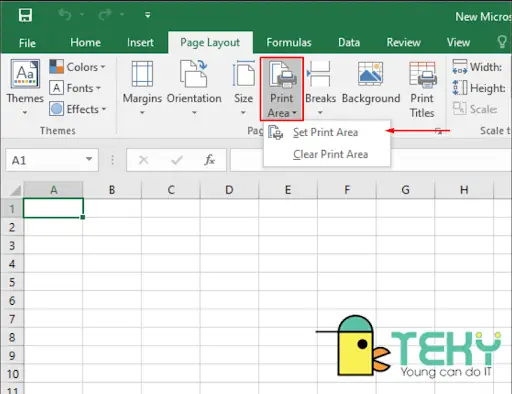The height and width of the screenshot is (394, 512).
Task: Select row 6 header
Action: click(x=12, y=300)
